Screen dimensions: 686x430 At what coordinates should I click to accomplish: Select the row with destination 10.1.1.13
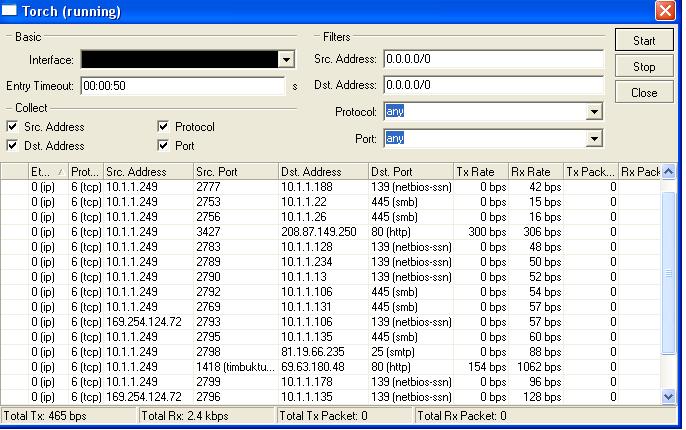(x=331, y=277)
